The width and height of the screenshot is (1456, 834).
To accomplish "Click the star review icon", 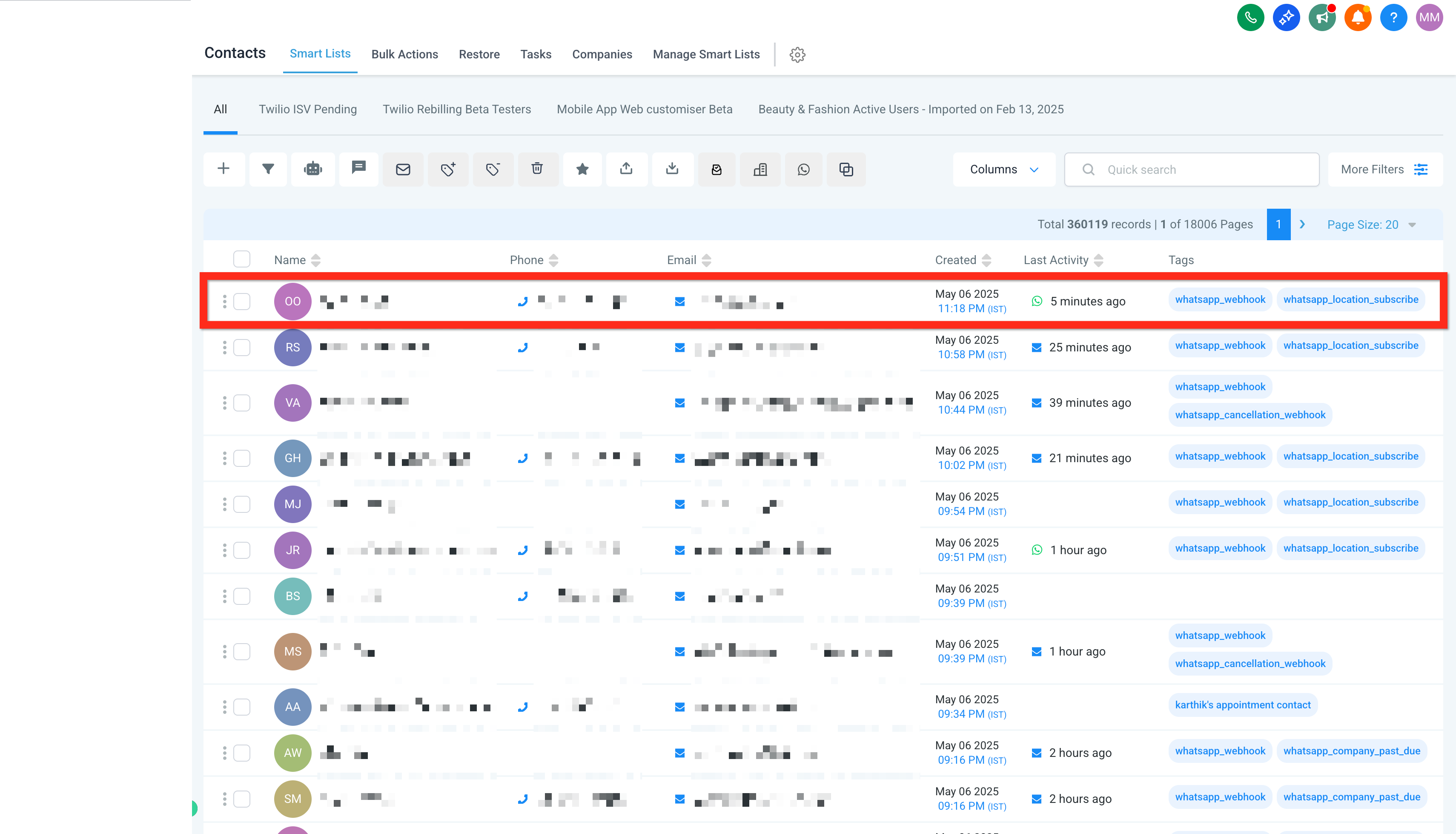I will 582,169.
